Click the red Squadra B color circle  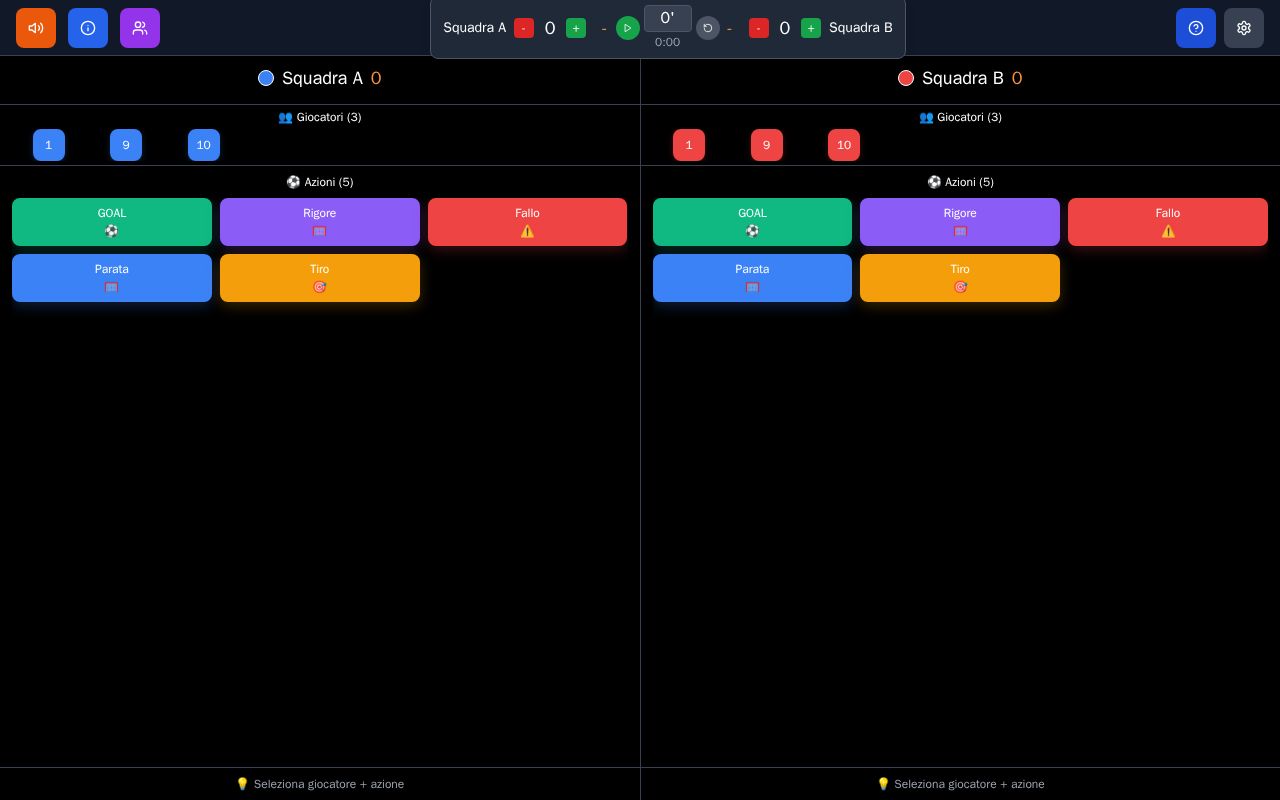[906, 78]
